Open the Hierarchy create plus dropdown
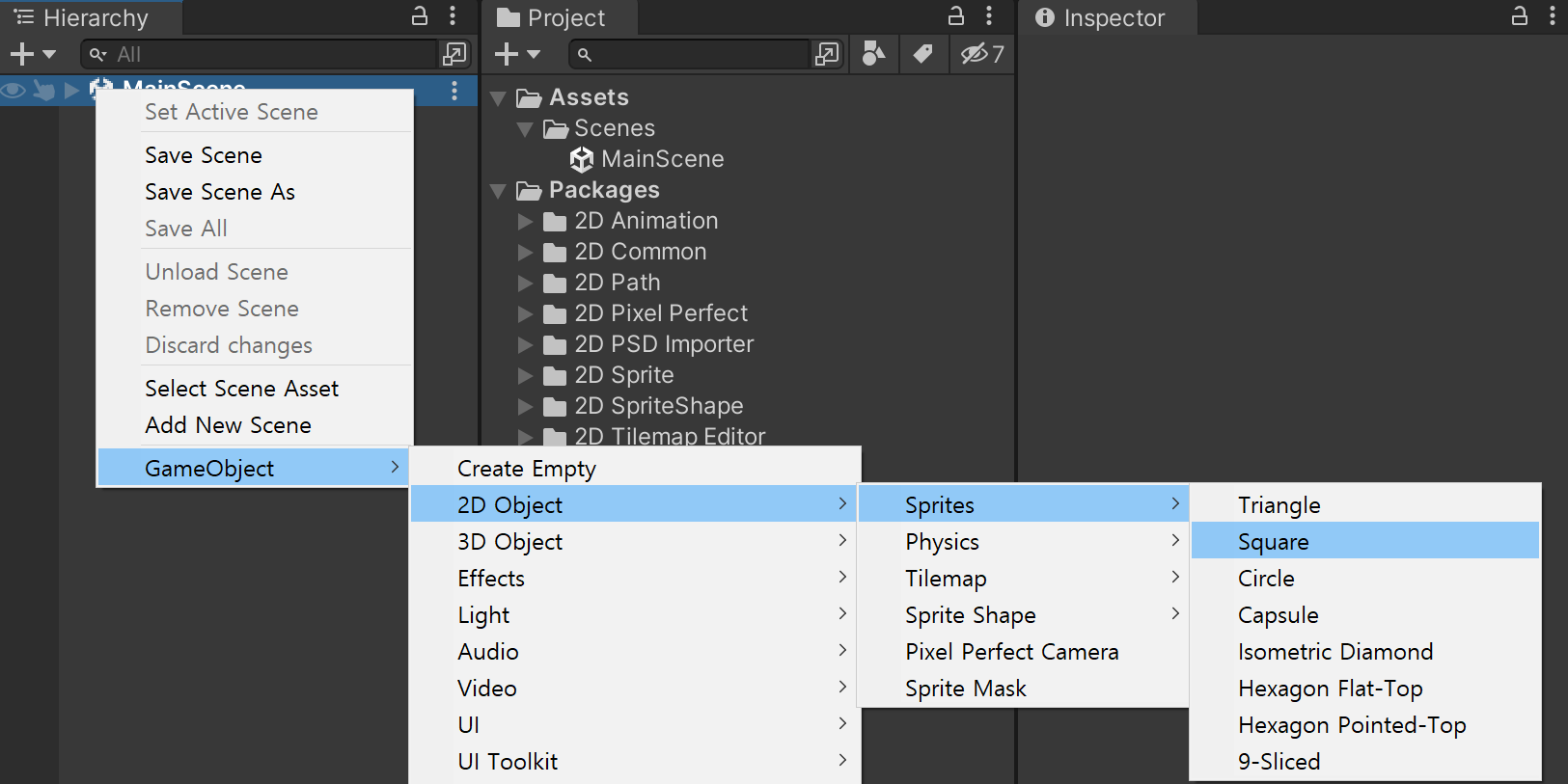The height and width of the screenshot is (784, 1568). click(33, 55)
